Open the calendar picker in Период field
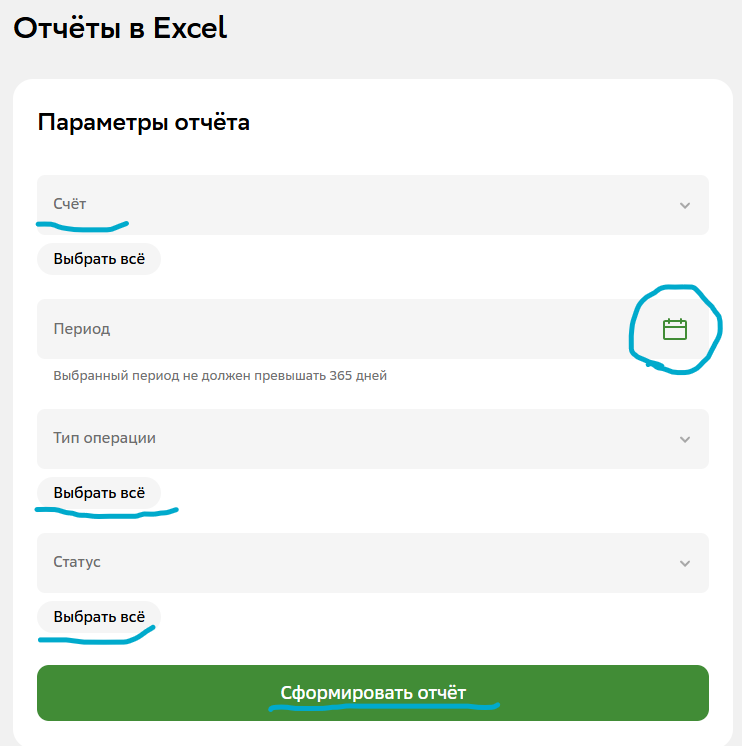Screen dimensions: 742x746 [x=675, y=329]
